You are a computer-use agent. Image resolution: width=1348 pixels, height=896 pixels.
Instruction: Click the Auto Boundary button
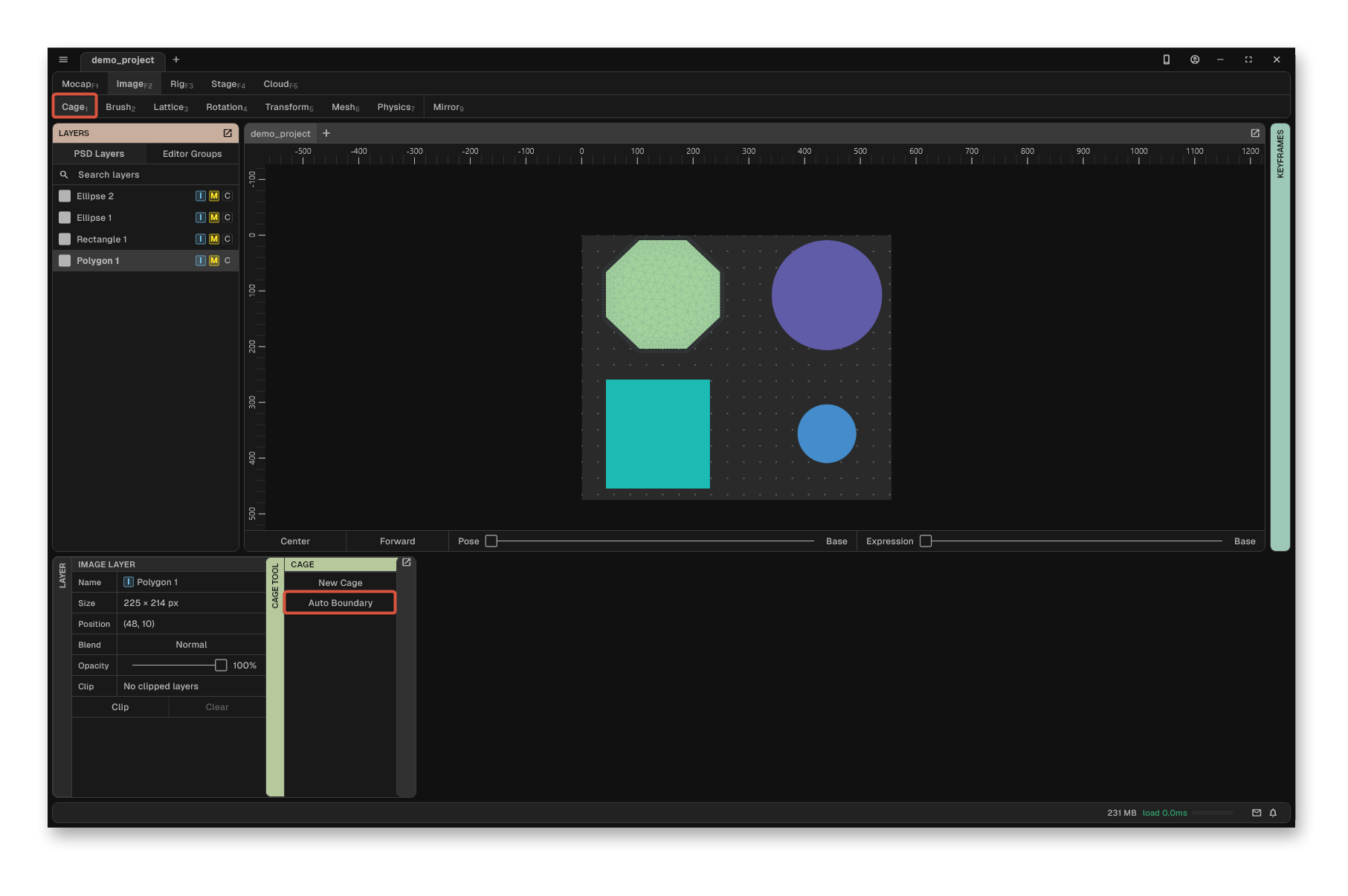click(341, 603)
